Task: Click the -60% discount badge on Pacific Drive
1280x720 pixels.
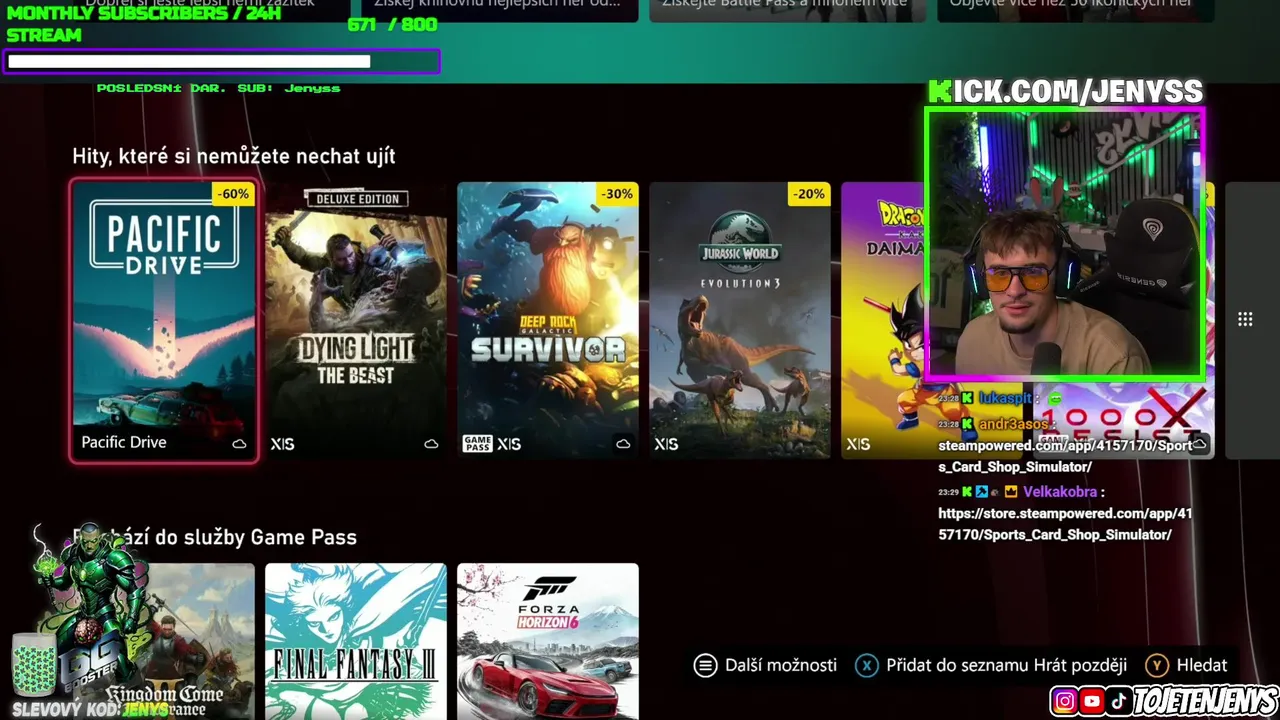Action: [x=233, y=194]
